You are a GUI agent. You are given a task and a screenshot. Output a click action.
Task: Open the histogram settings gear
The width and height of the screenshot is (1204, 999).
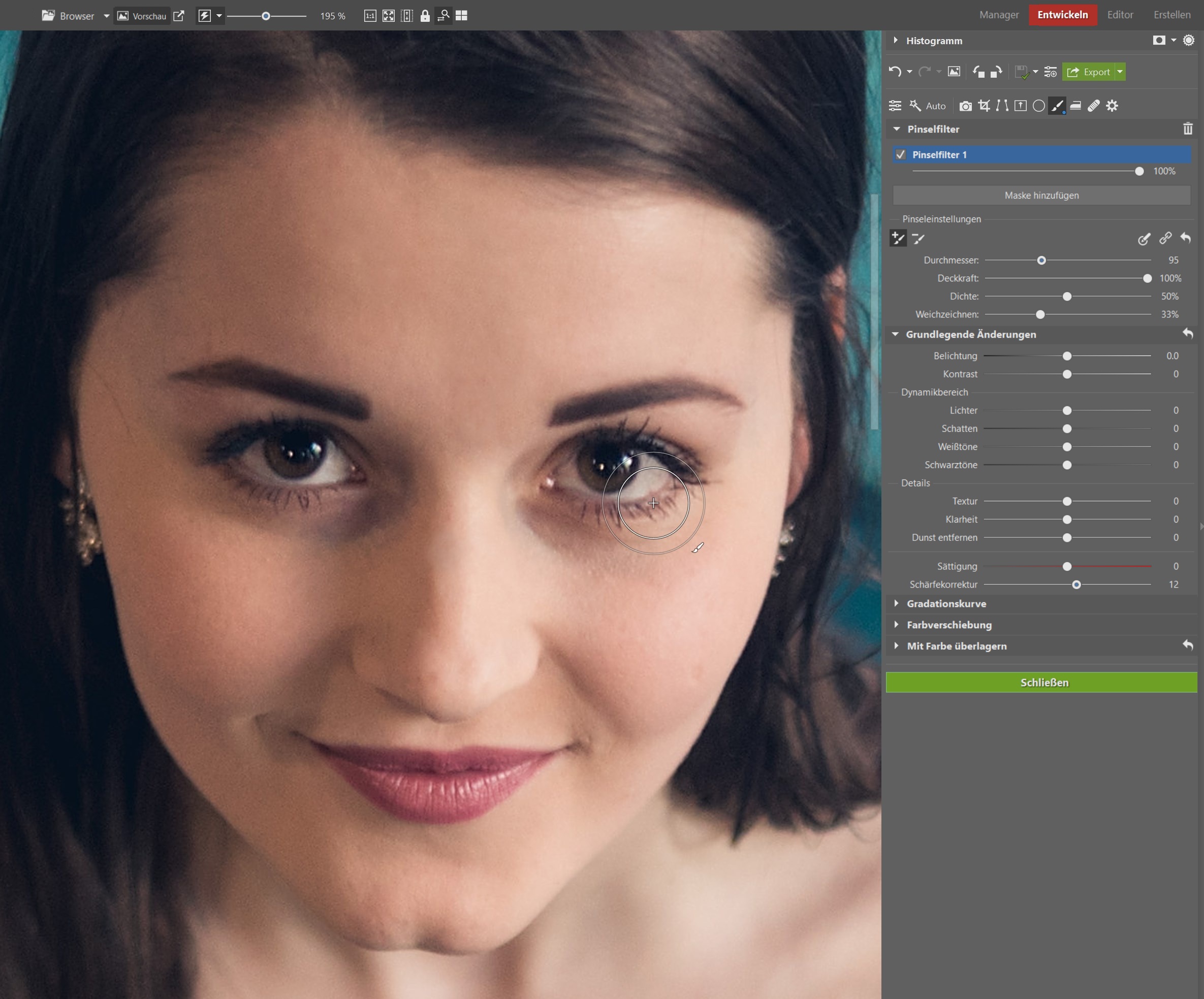pos(1189,40)
